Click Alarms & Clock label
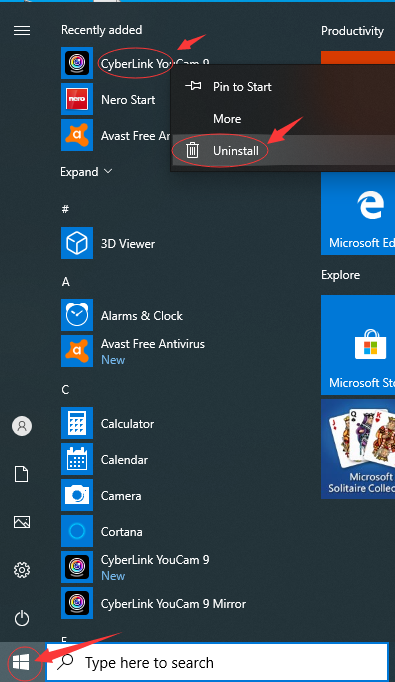Image resolution: width=395 pixels, height=682 pixels. click(142, 316)
